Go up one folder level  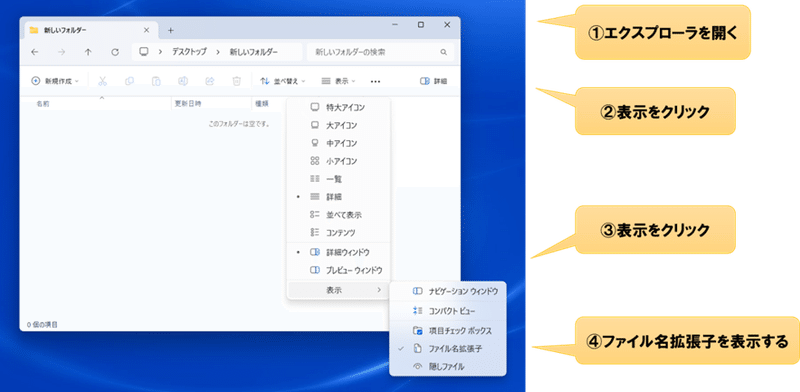point(88,52)
